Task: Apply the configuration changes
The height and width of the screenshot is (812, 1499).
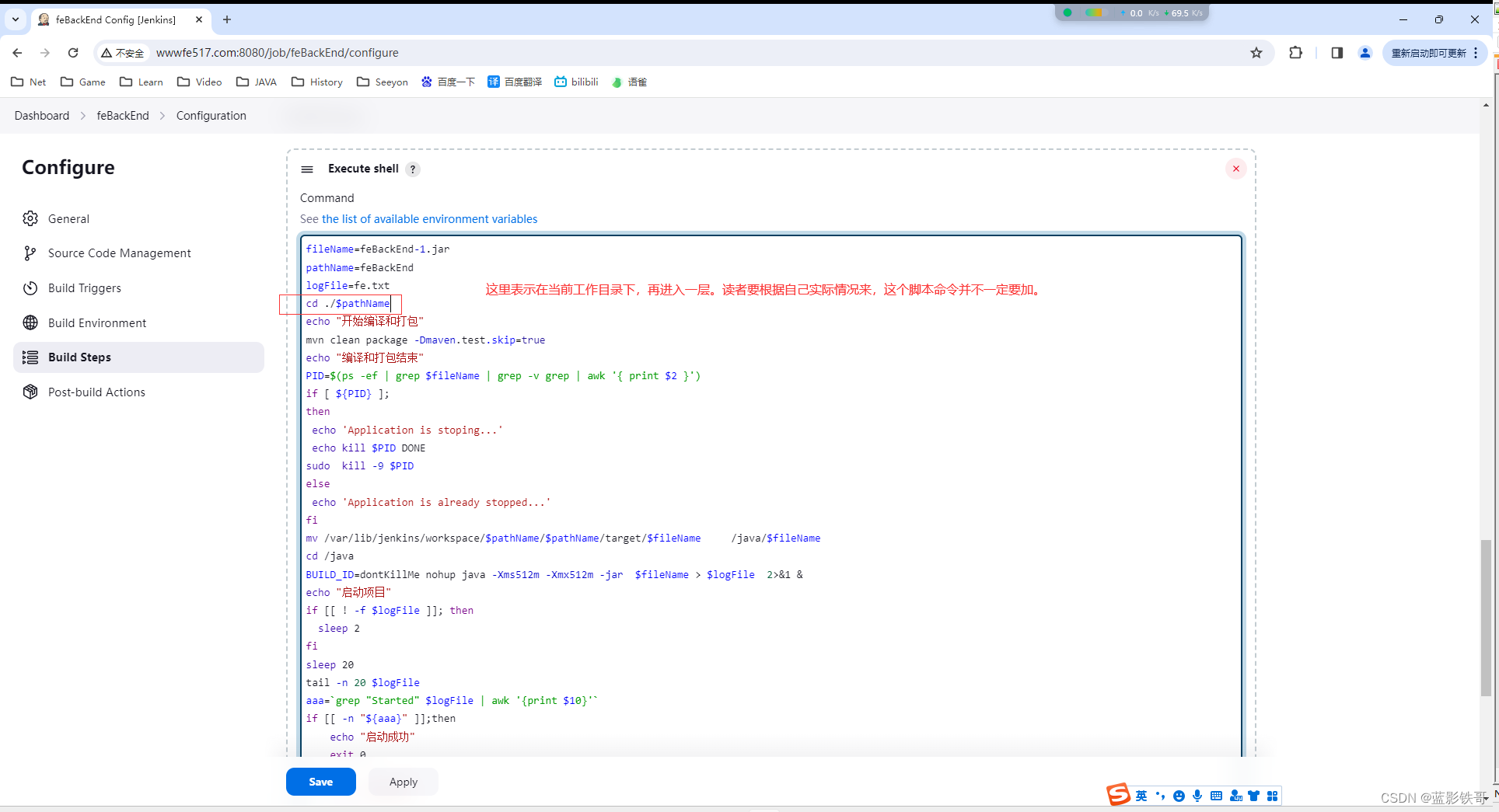Action: click(404, 782)
